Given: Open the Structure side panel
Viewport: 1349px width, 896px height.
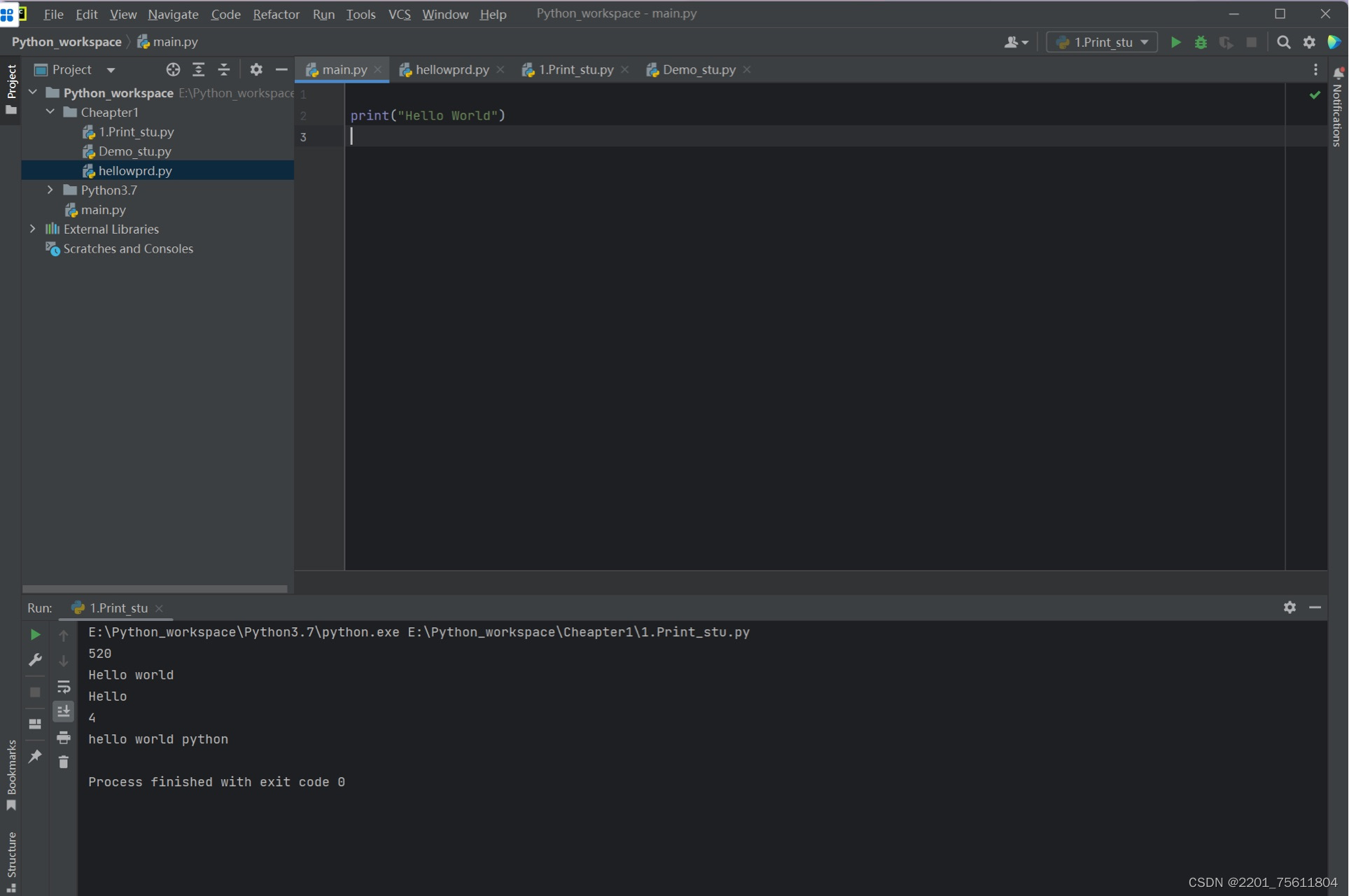Looking at the screenshot, I should (11, 861).
